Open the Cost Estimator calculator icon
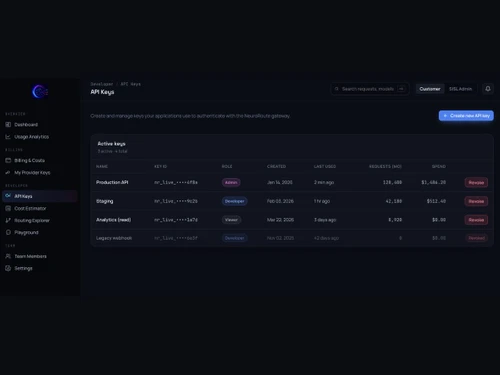 coord(8,208)
